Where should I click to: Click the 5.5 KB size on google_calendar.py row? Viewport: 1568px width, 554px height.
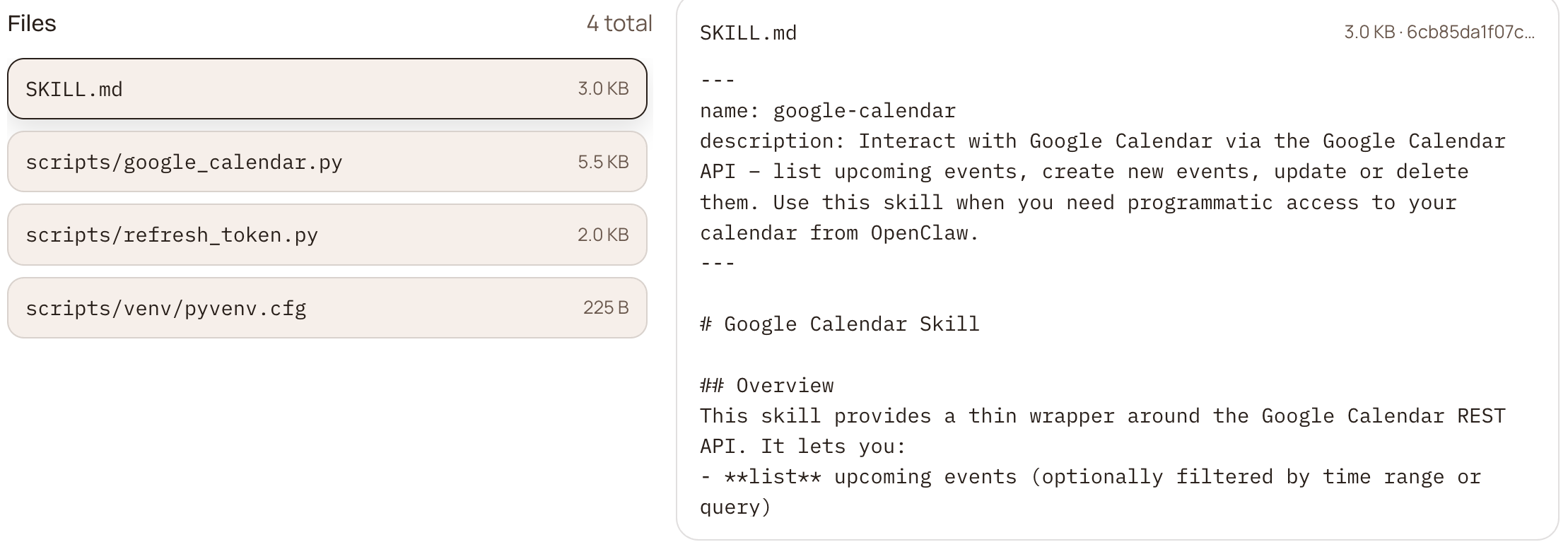pyautogui.click(x=603, y=163)
